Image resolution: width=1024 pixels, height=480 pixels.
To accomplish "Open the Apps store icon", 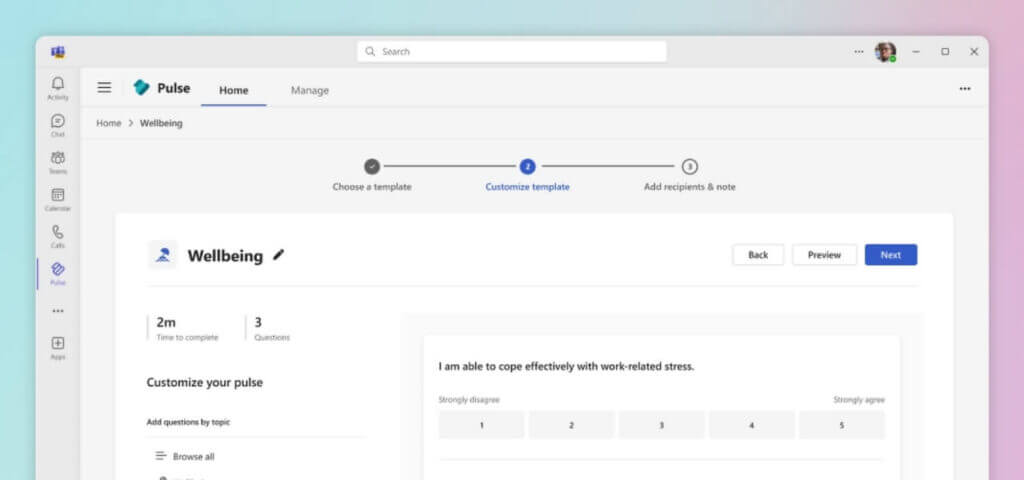I will pos(57,347).
